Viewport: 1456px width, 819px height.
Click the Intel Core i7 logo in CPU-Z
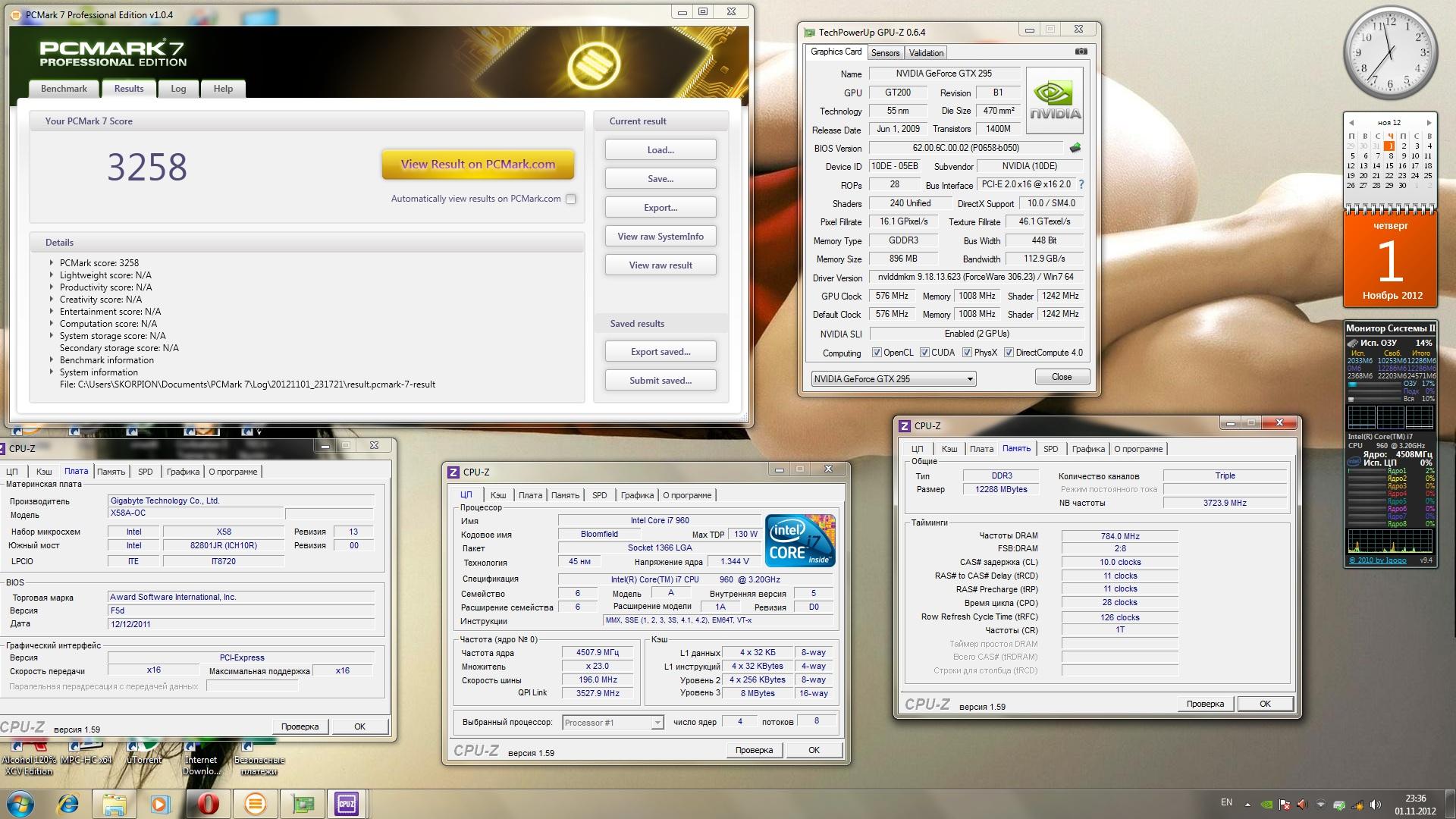click(x=800, y=540)
